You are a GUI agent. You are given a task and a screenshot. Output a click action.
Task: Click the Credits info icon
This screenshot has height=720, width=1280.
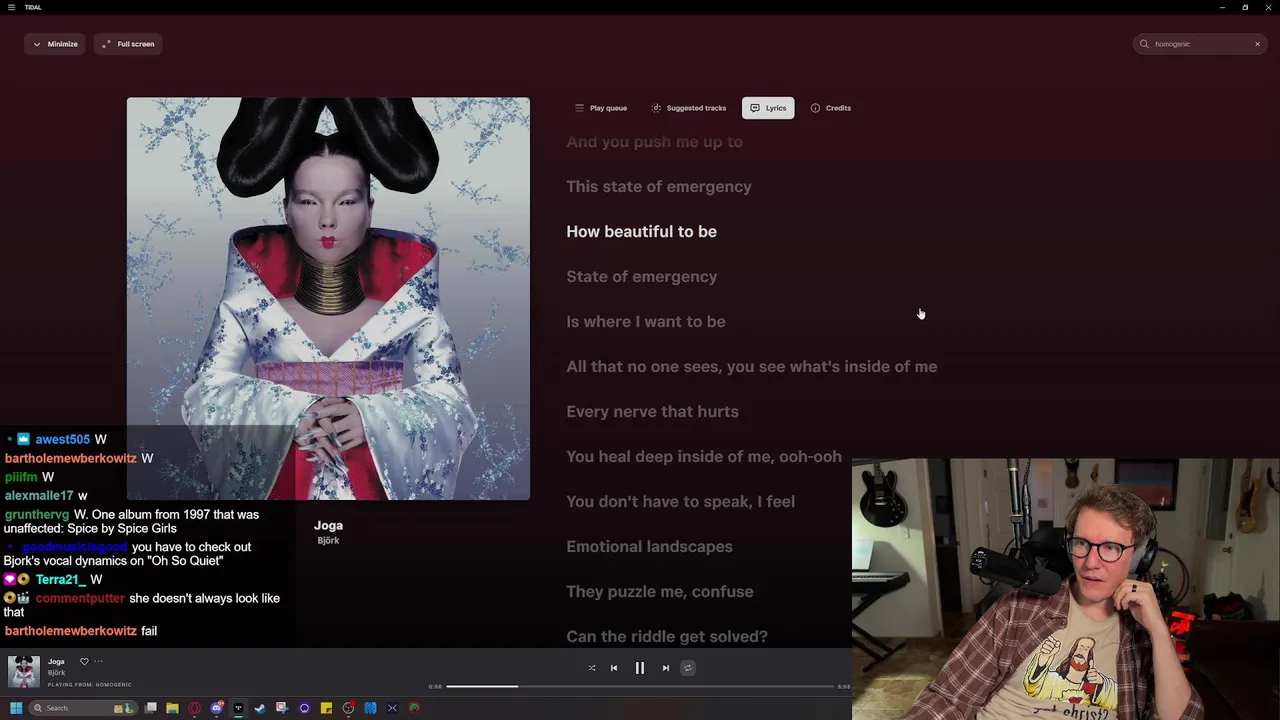(x=815, y=108)
